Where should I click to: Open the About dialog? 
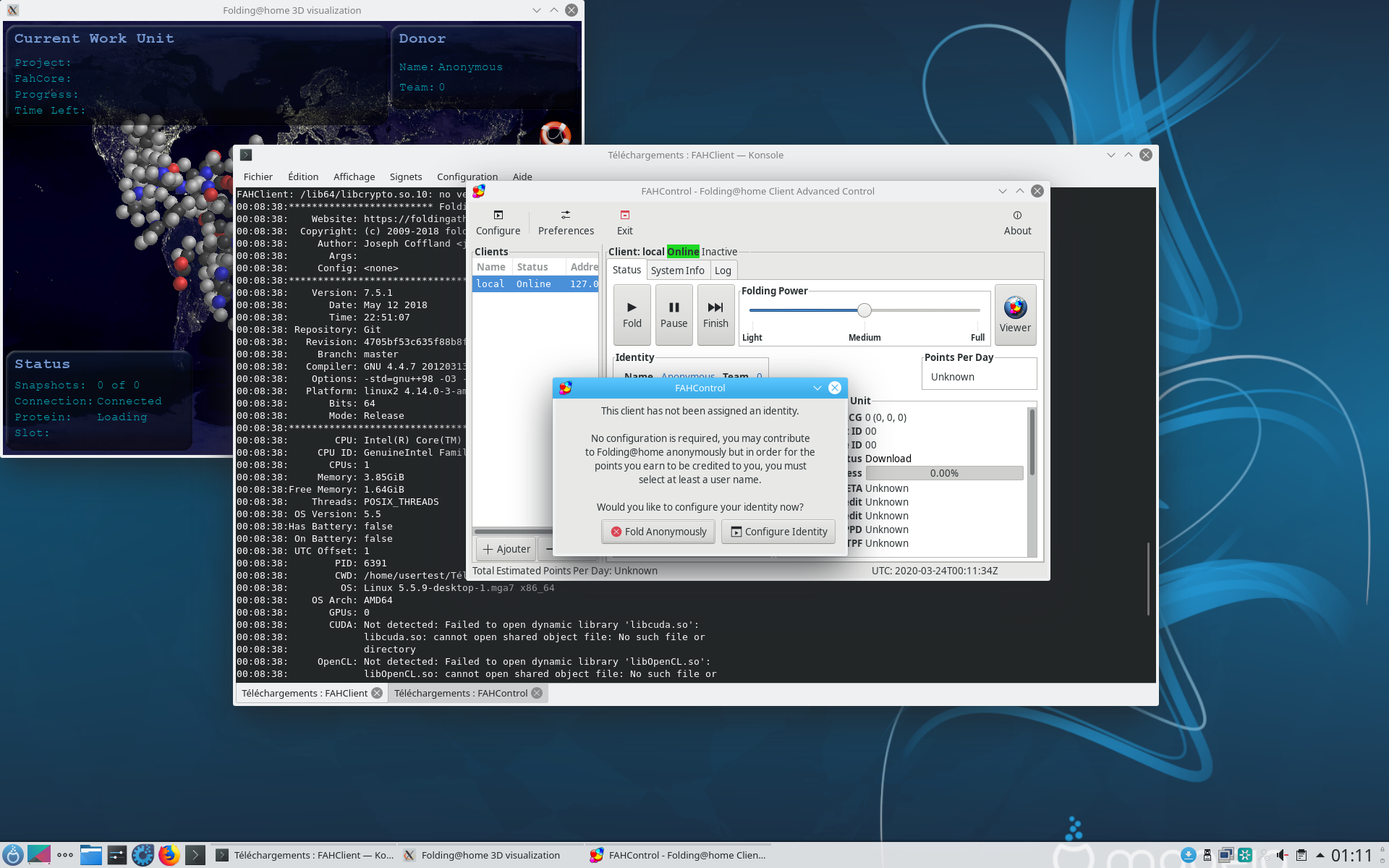click(x=1017, y=222)
